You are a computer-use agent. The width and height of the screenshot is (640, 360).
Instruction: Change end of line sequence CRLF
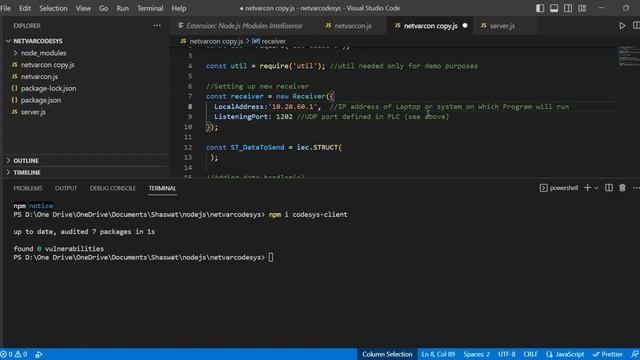tap(530, 354)
